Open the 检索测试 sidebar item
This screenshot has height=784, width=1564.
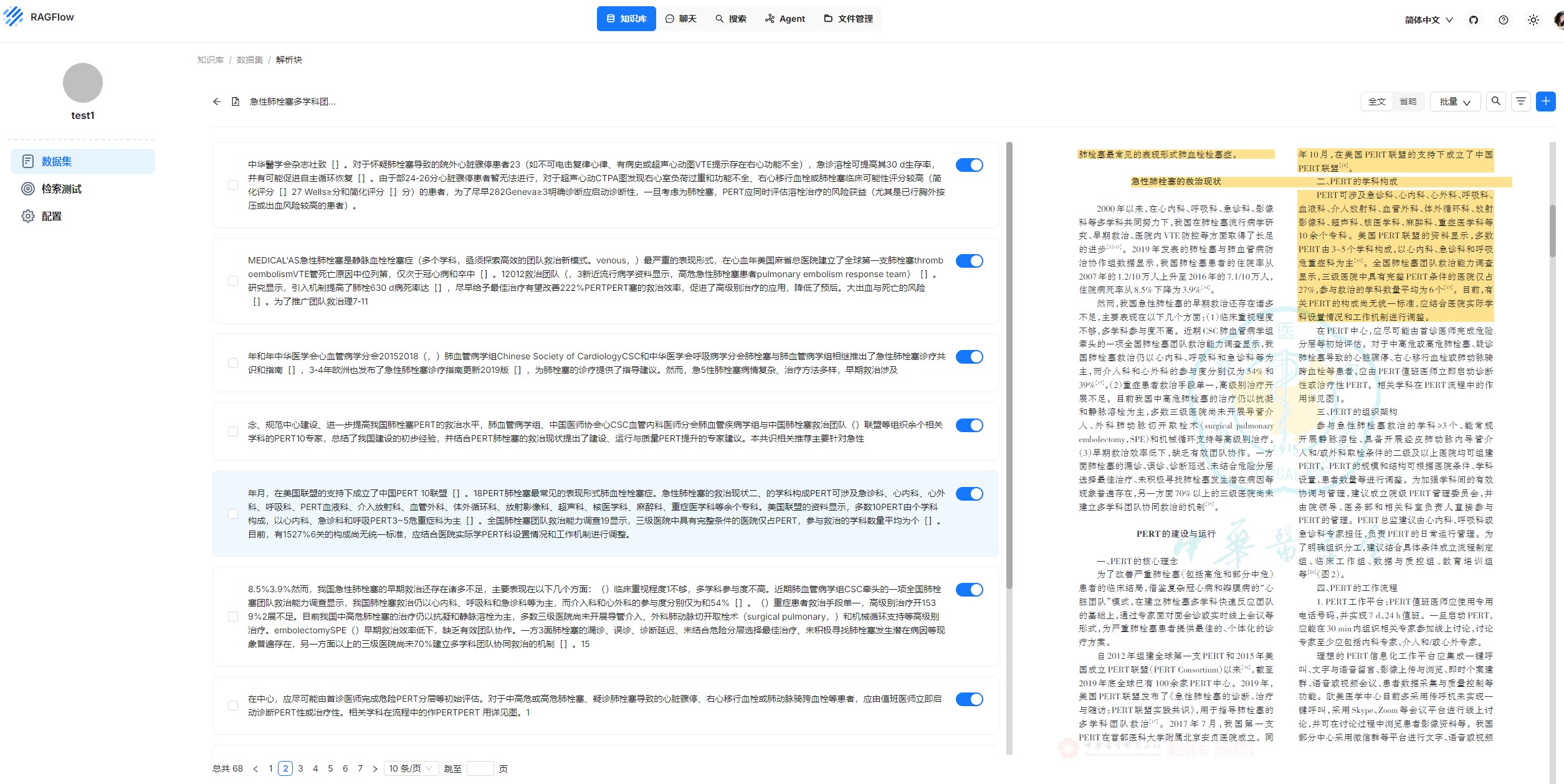pos(83,189)
